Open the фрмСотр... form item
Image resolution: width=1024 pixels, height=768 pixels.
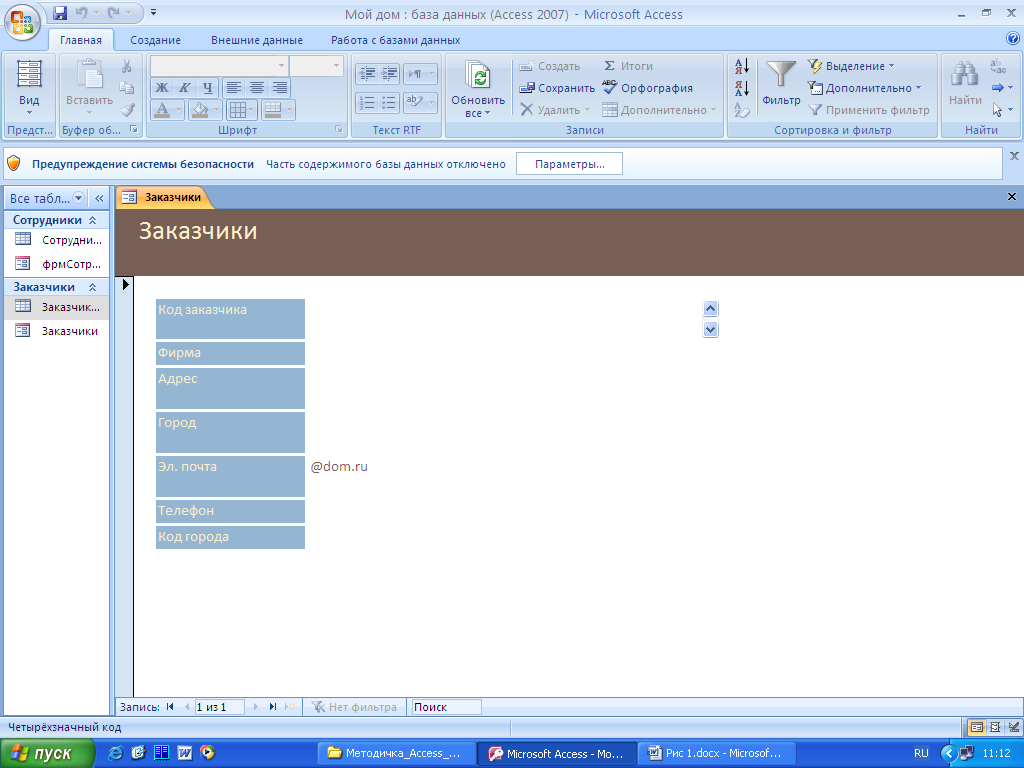tap(57, 264)
